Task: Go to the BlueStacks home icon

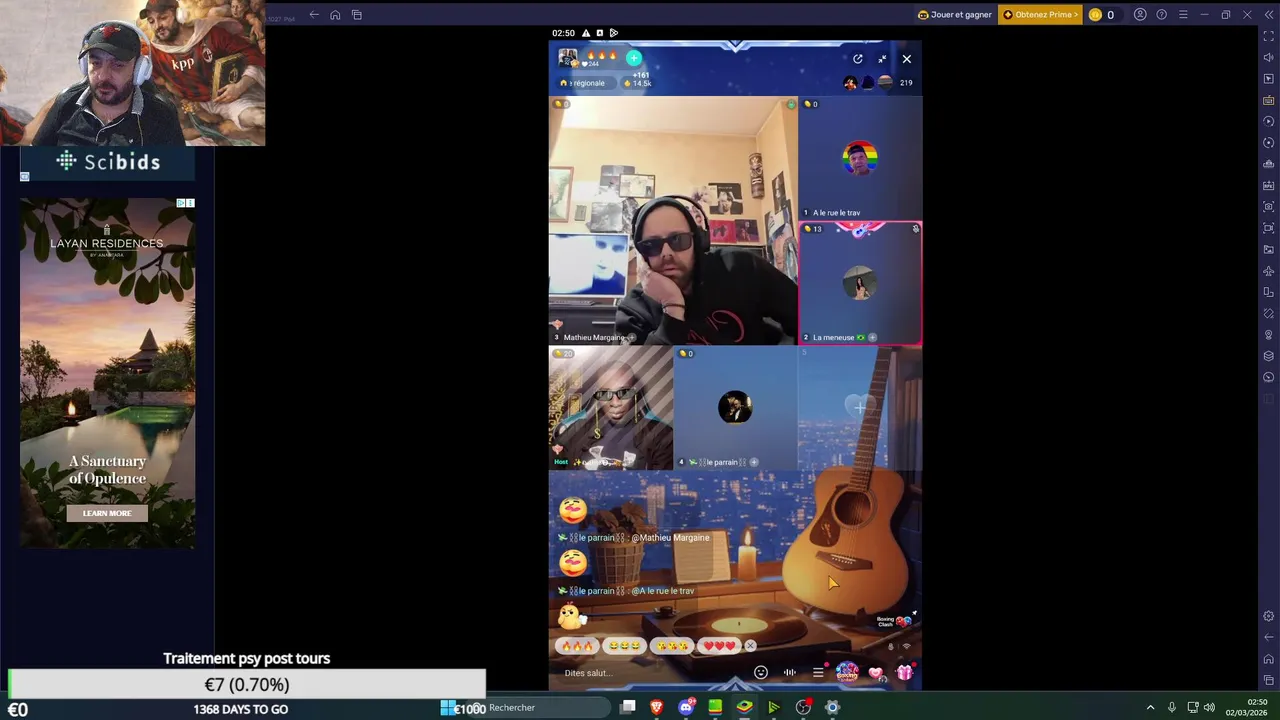Action: pyautogui.click(x=335, y=15)
